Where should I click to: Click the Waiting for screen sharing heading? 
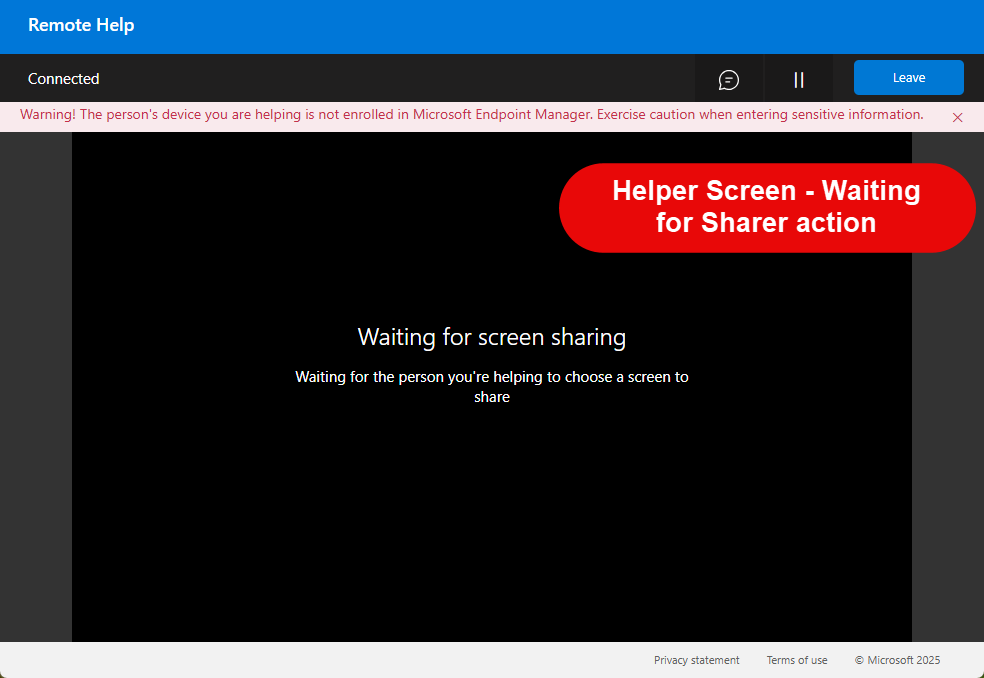(491, 337)
